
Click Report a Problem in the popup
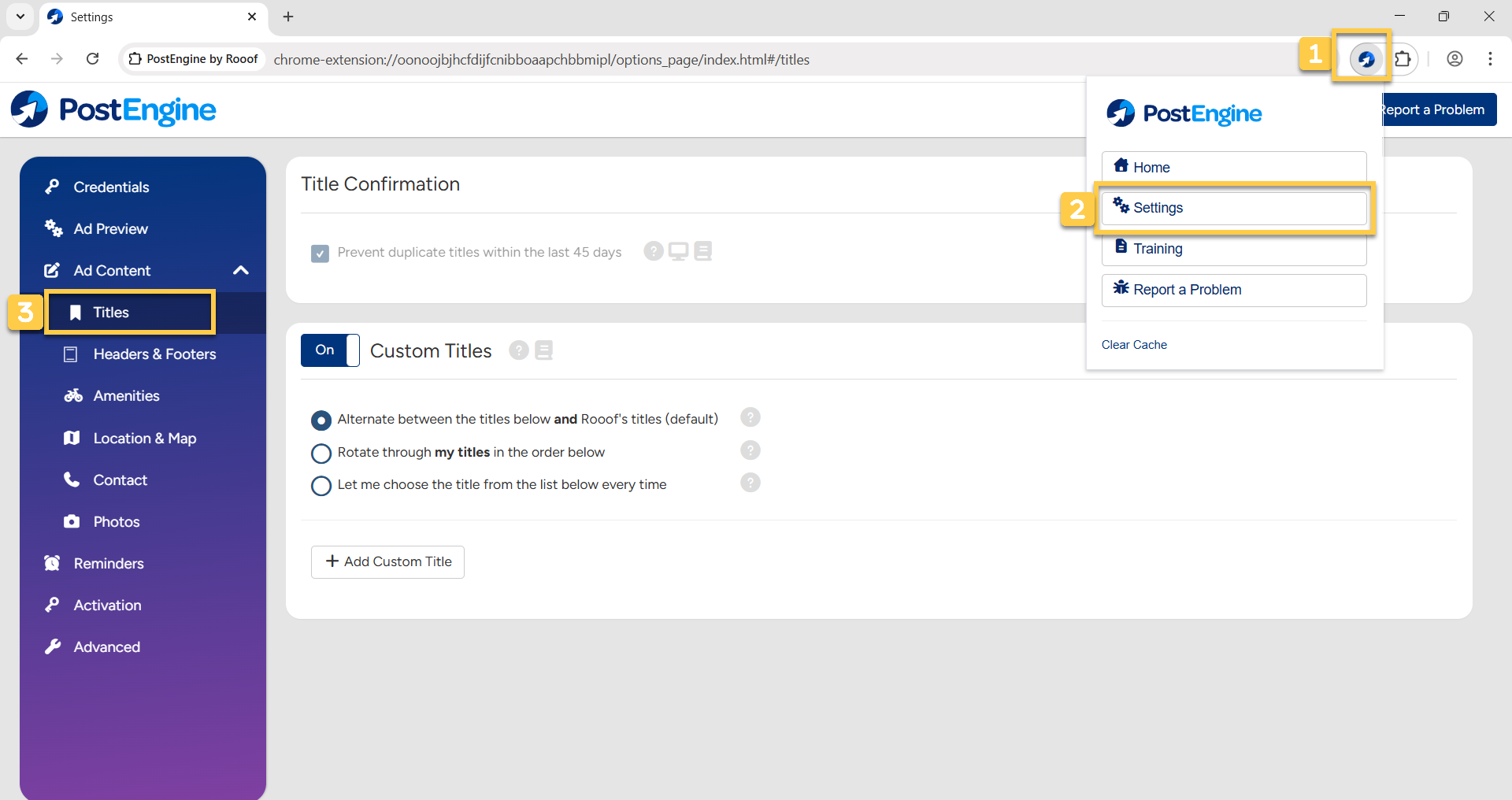click(1234, 290)
